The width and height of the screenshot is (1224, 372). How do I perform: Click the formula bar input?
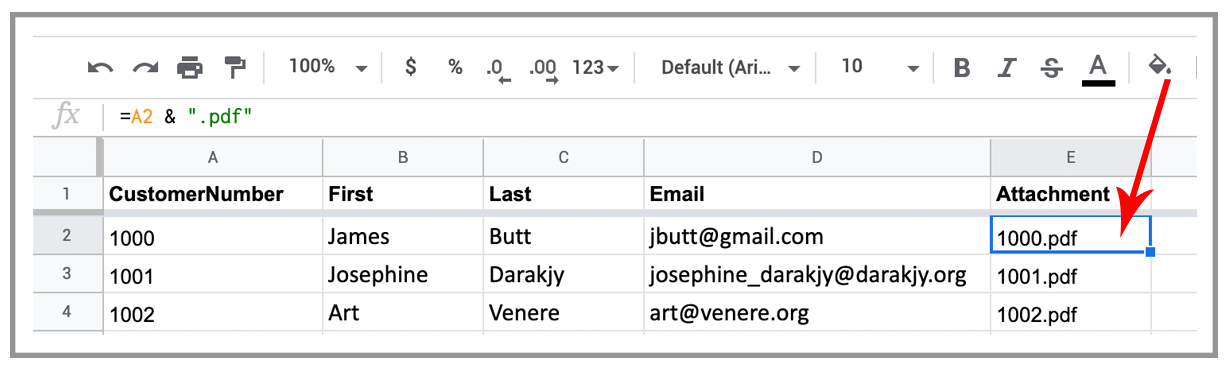(650, 117)
